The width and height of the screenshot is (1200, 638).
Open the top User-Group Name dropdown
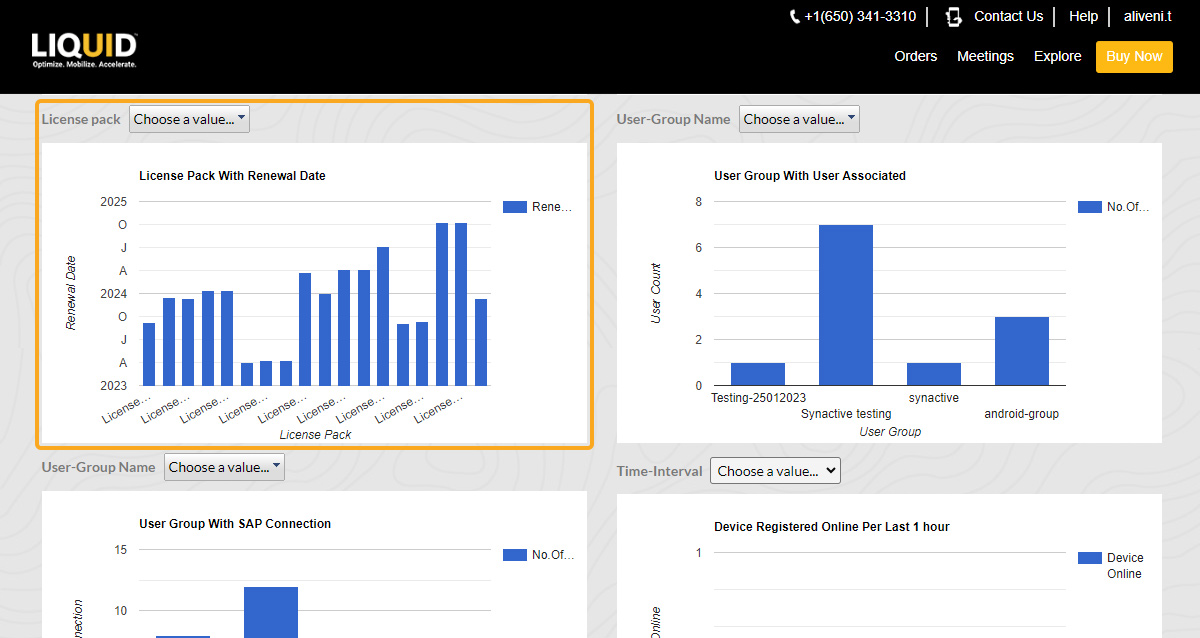(x=799, y=119)
